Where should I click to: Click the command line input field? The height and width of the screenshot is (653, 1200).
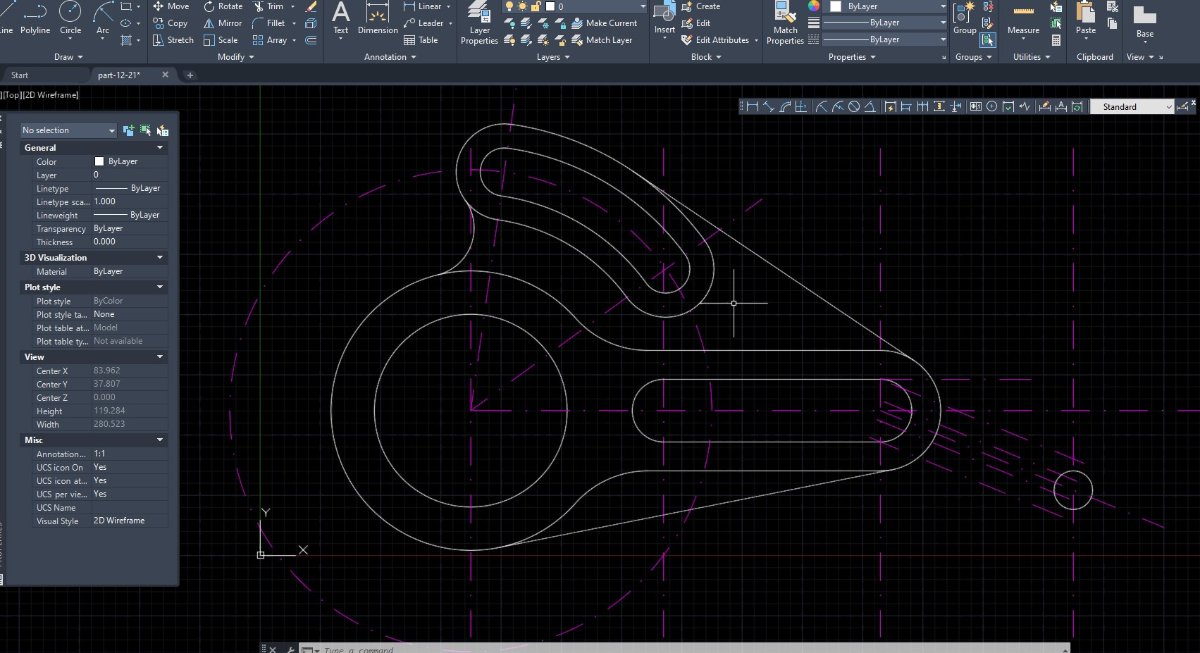690,649
